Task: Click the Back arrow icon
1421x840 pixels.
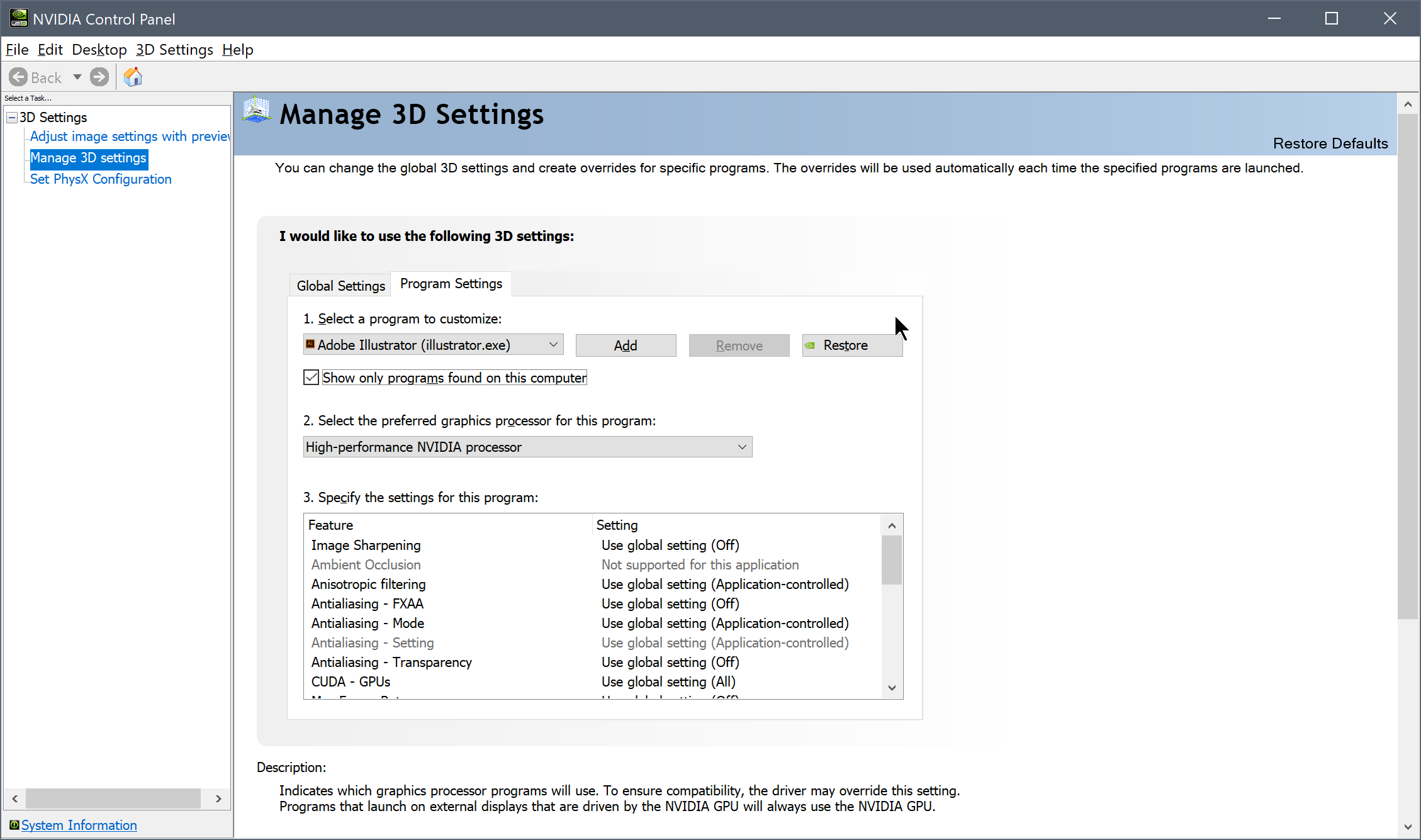Action: point(18,77)
